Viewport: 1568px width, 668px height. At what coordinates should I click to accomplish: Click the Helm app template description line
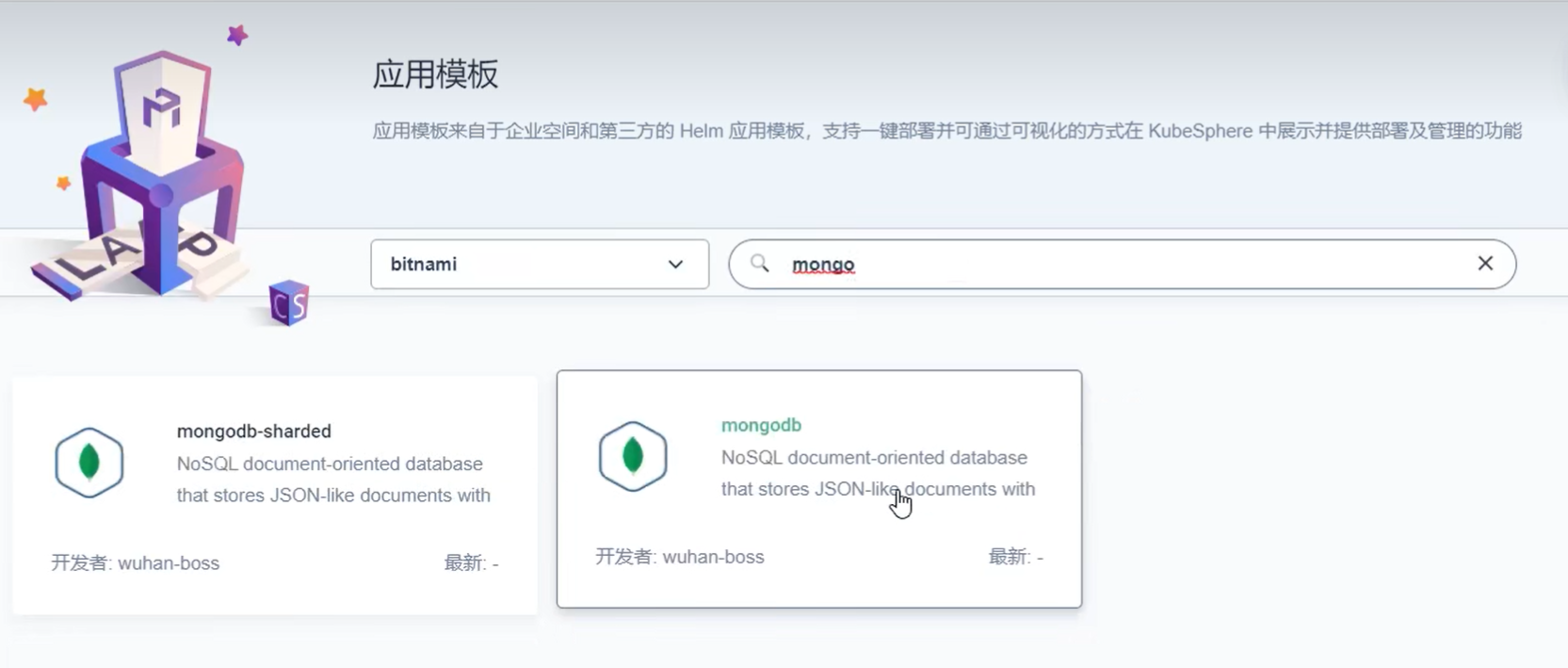tap(946, 131)
